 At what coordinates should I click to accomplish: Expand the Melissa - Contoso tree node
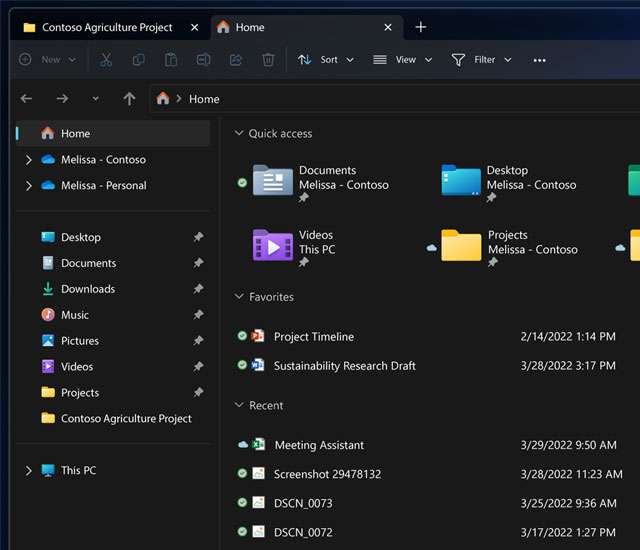[x=28, y=160]
